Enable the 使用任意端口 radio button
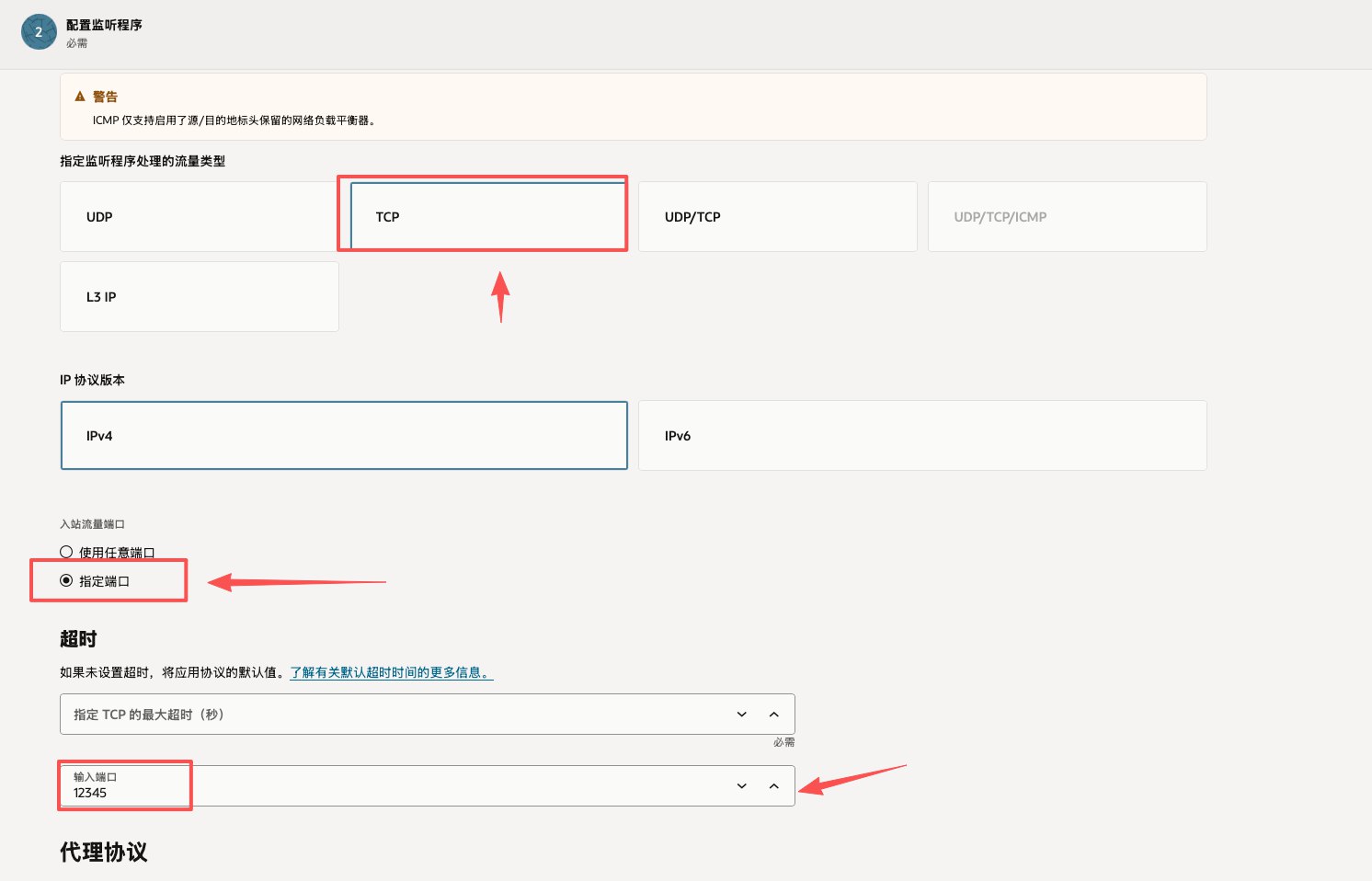This screenshot has width=1372, height=881. (x=66, y=552)
